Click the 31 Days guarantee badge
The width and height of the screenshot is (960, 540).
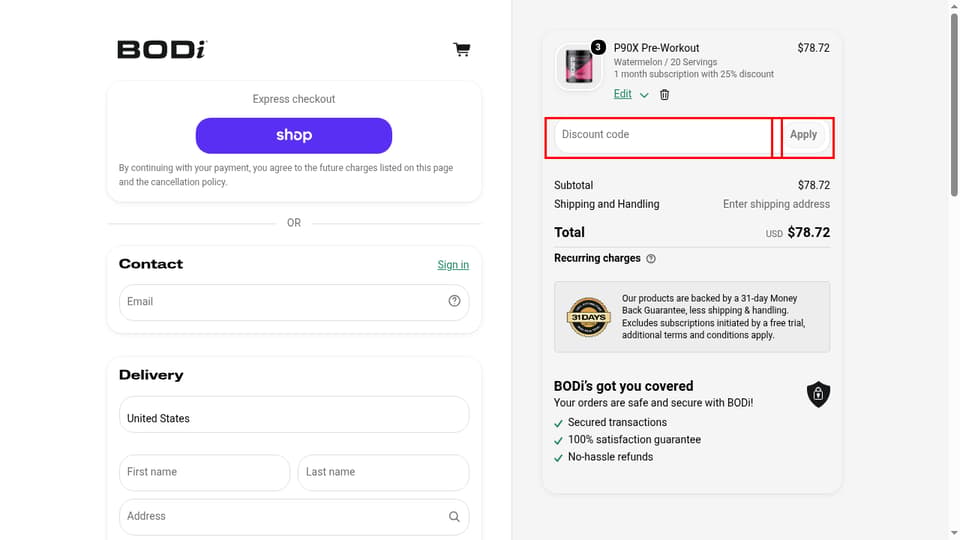pyautogui.click(x=588, y=317)
